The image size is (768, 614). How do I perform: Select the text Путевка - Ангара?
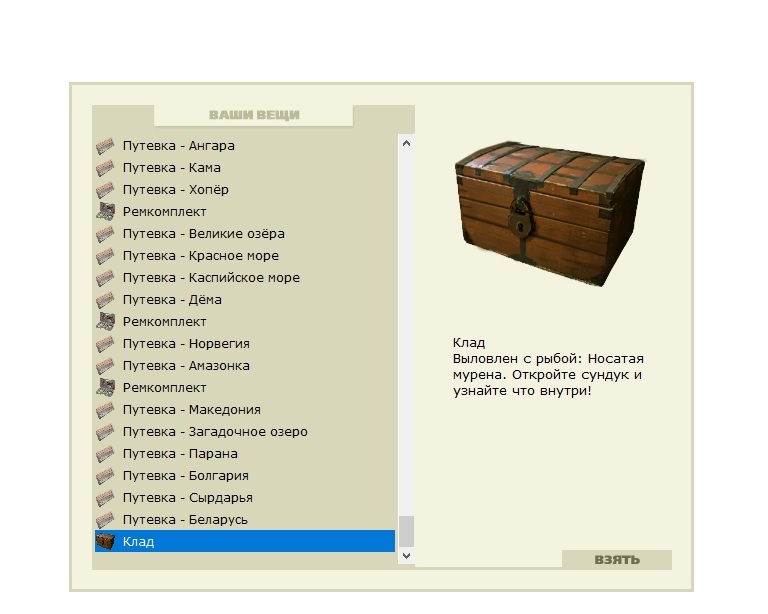coord(179,146)
